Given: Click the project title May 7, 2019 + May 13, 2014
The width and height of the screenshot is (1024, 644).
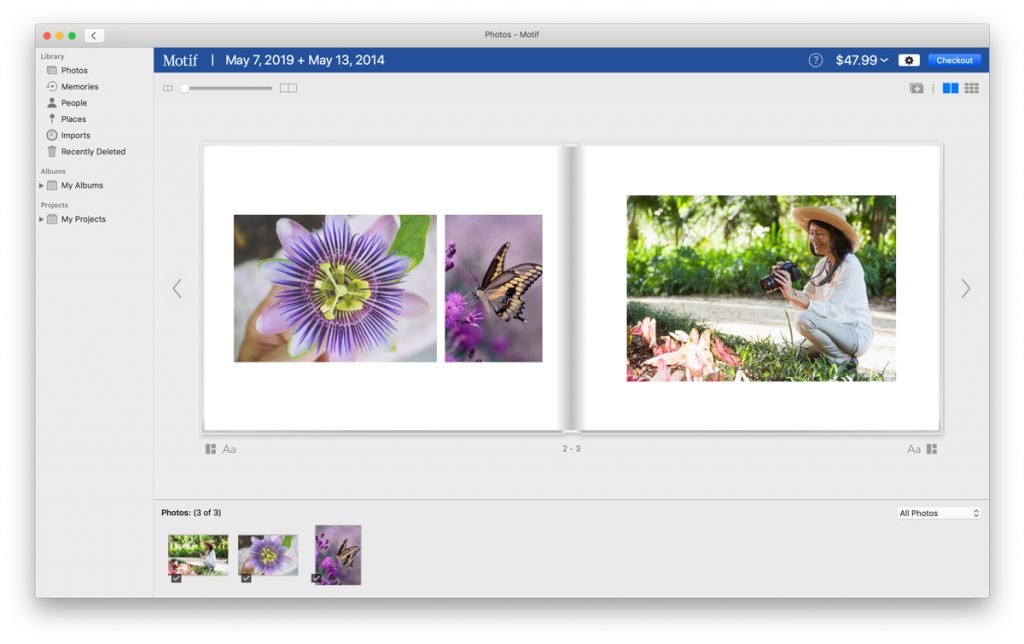Looking at the screenshot, I should pos(305,60).
